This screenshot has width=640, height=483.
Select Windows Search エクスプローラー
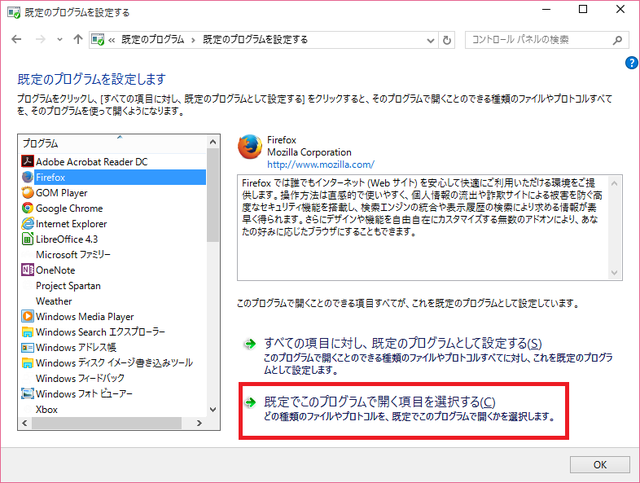tap(100, 332)
